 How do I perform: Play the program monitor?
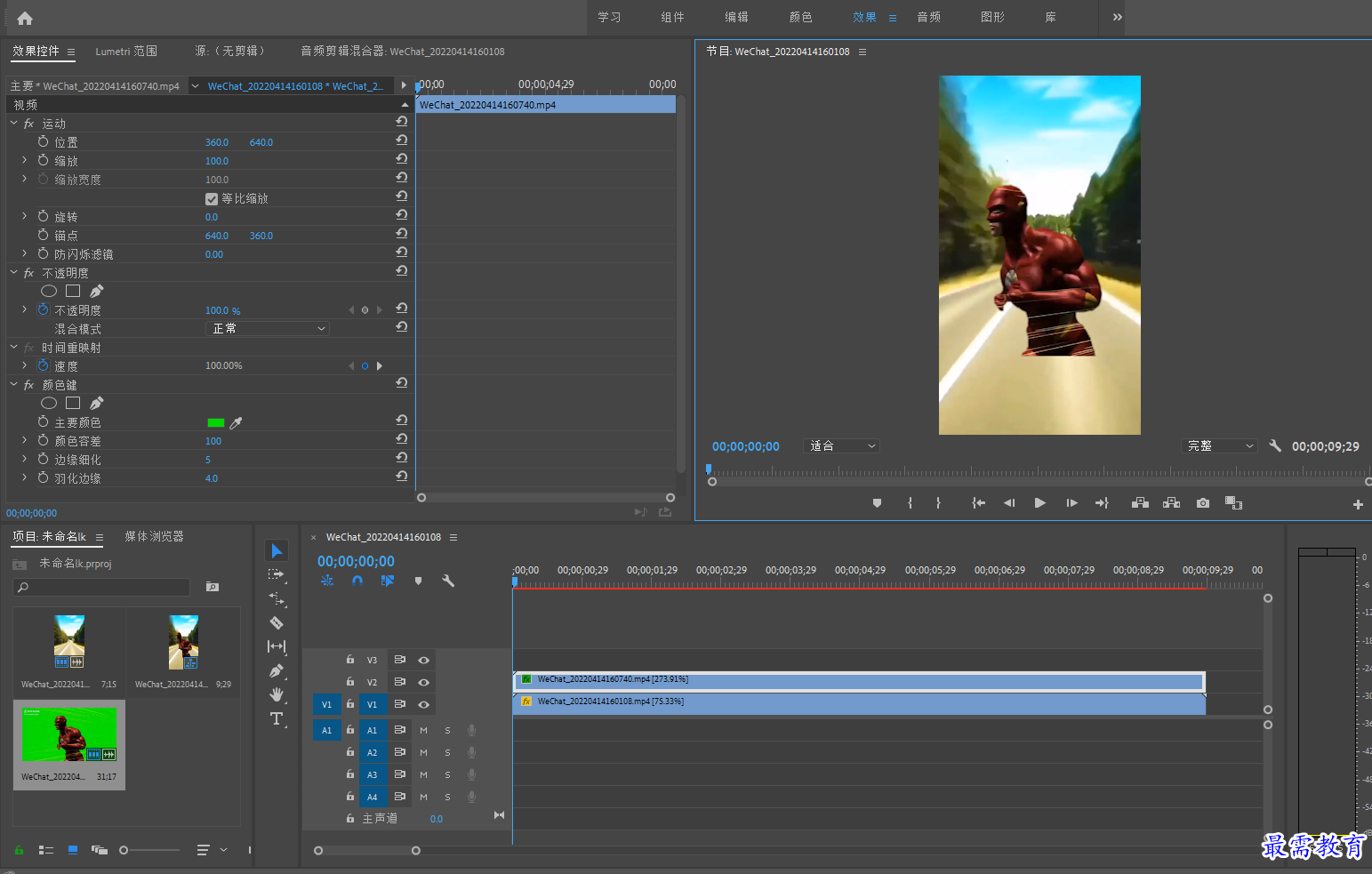(1039, 503)
